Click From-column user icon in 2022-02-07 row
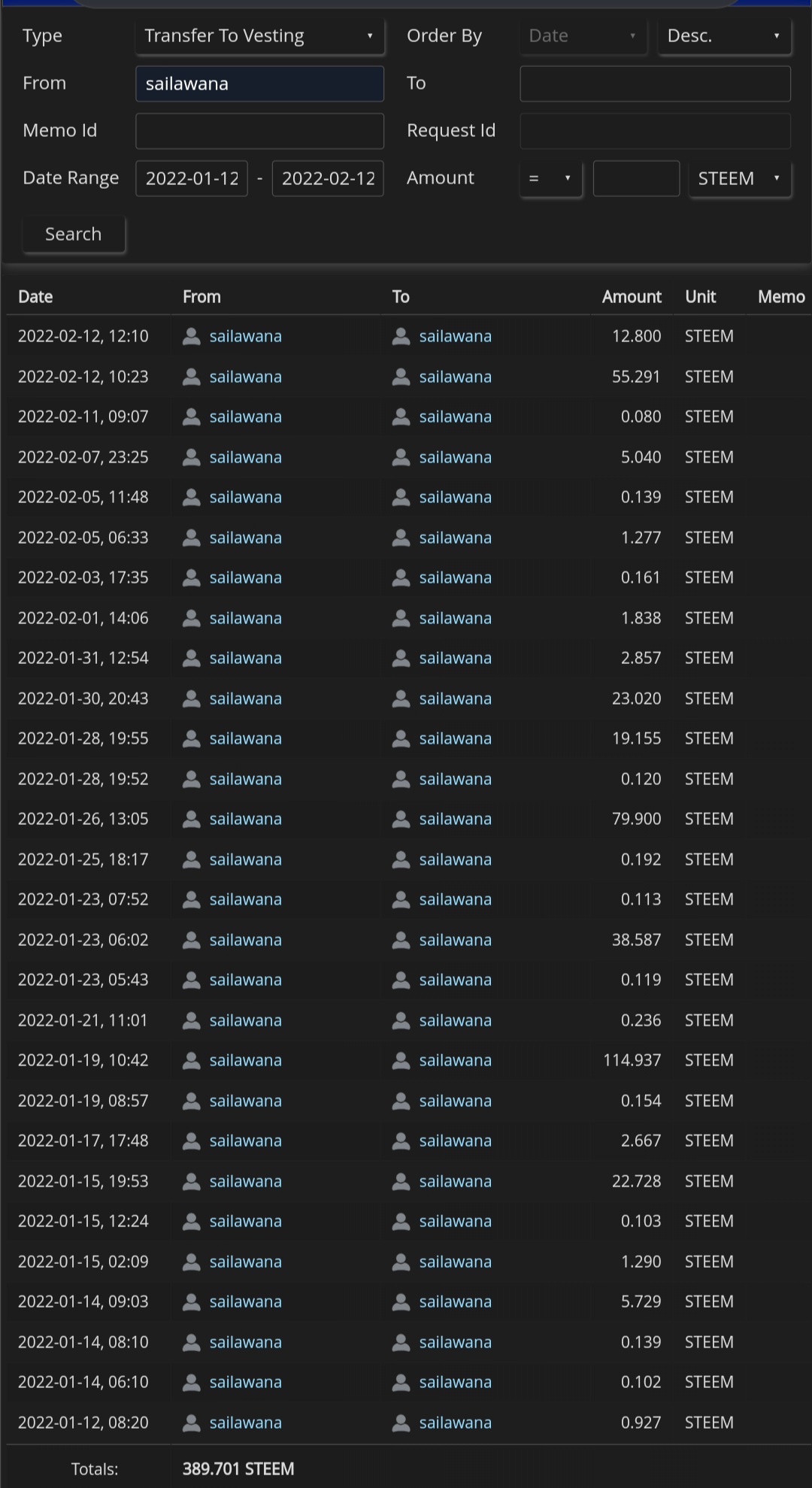 pyautogui.click(x=192, y=457)
